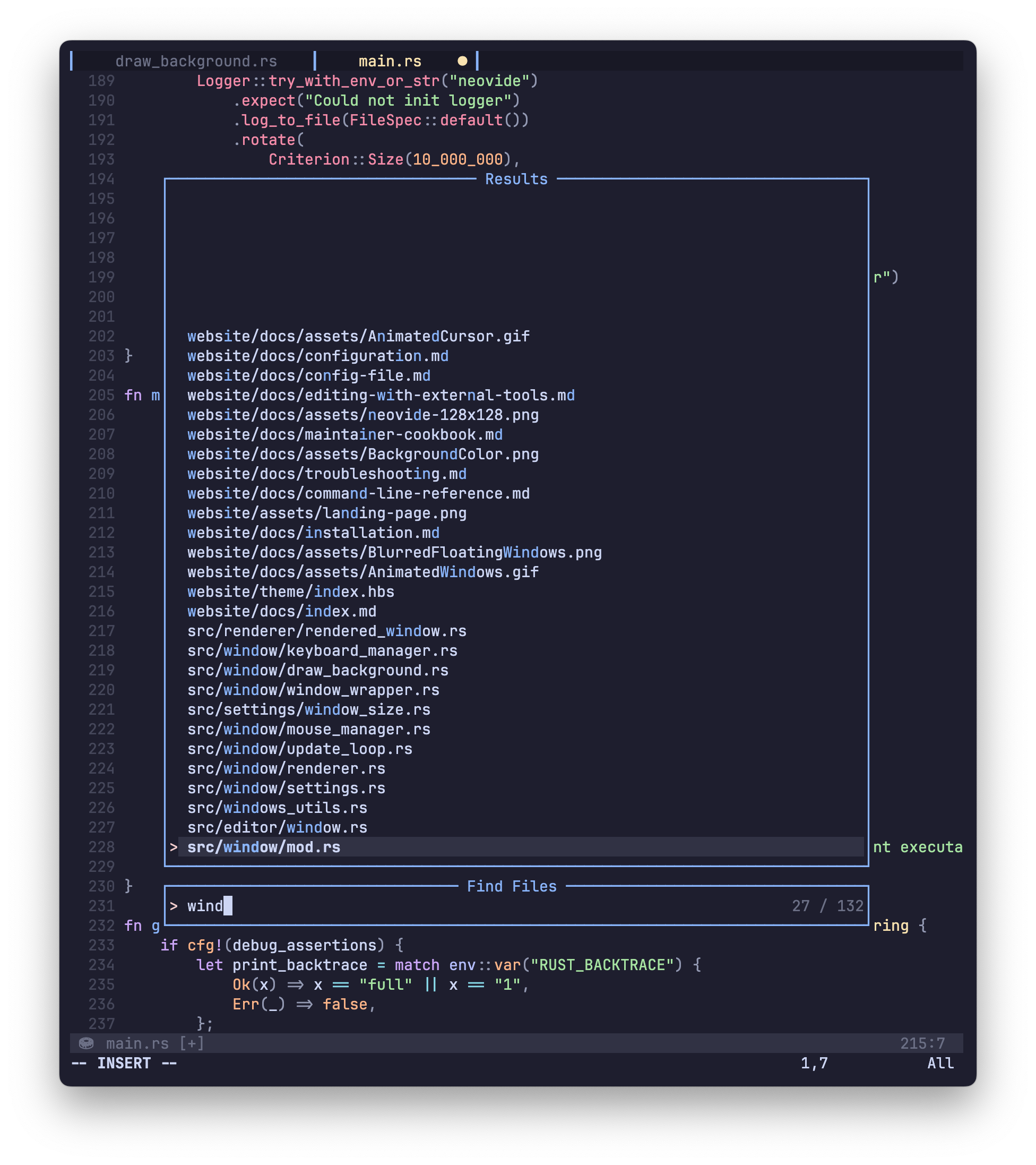Select the main.rs tab

click(390, 61)
